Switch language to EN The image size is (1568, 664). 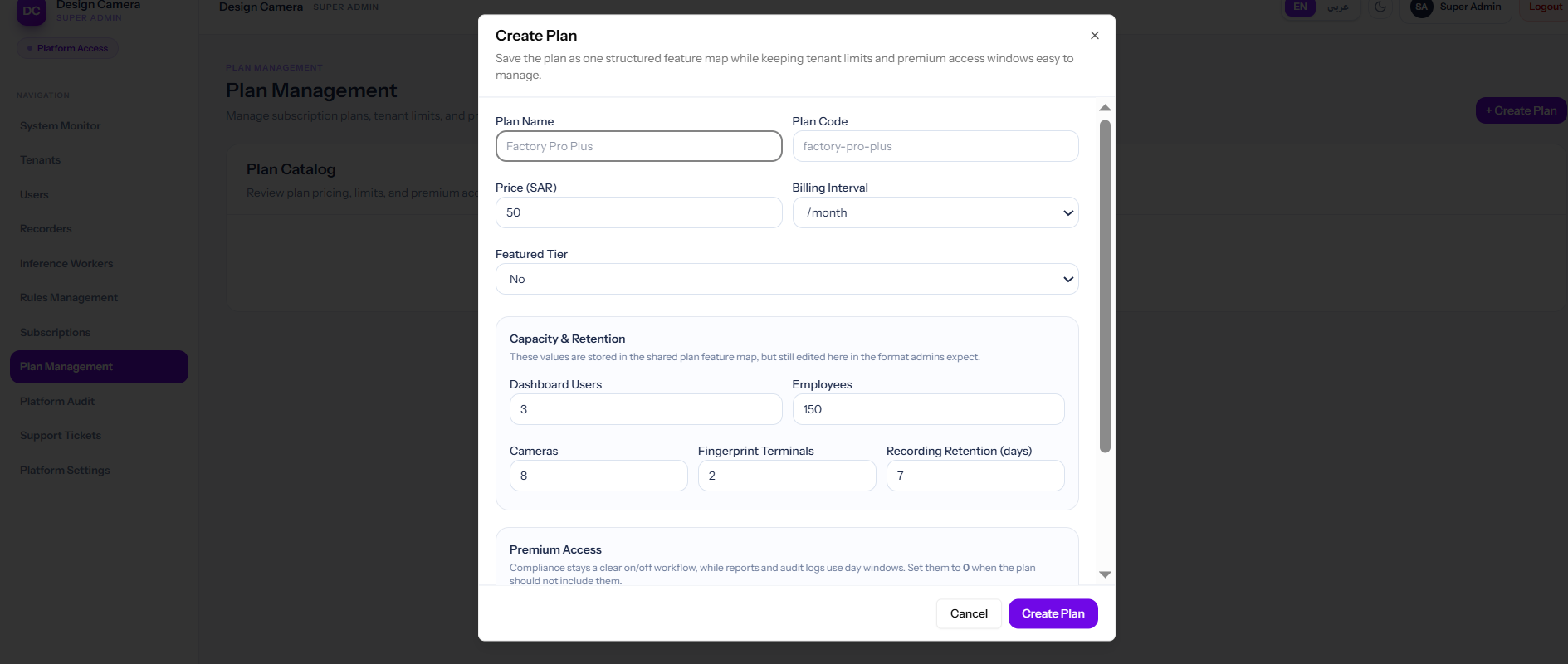[x=1300, y=7]
